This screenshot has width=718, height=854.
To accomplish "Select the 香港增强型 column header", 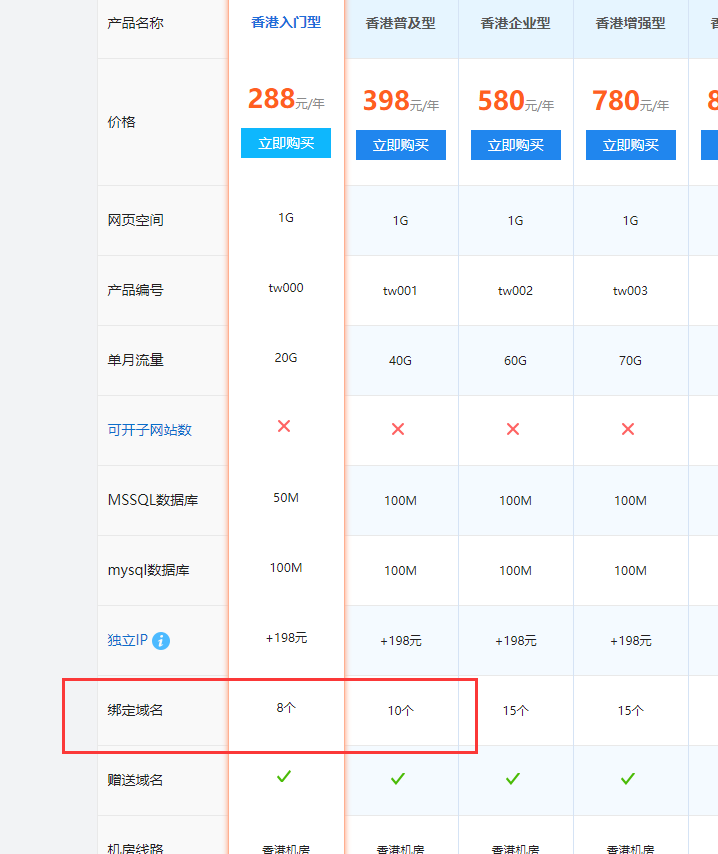I will 631,23.
